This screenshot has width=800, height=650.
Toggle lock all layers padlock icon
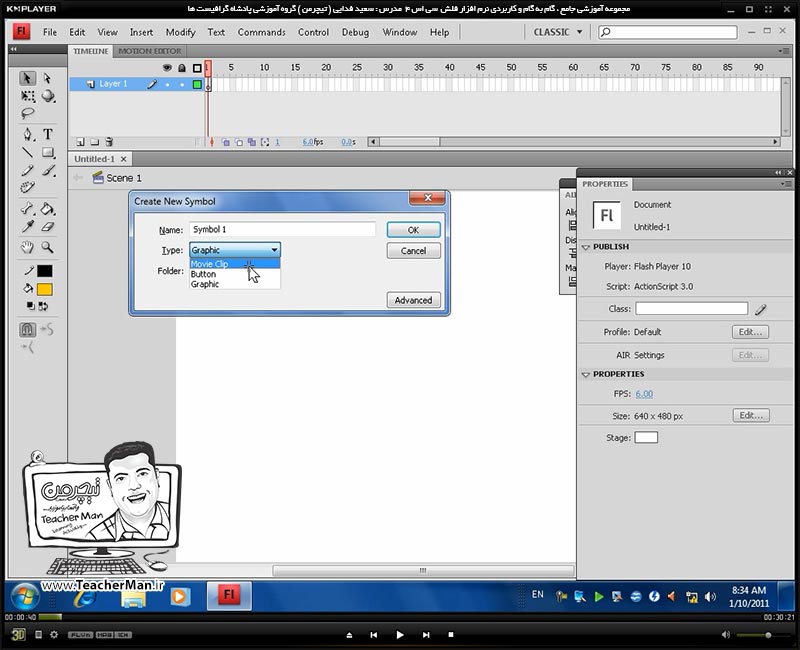coord(182,68)
